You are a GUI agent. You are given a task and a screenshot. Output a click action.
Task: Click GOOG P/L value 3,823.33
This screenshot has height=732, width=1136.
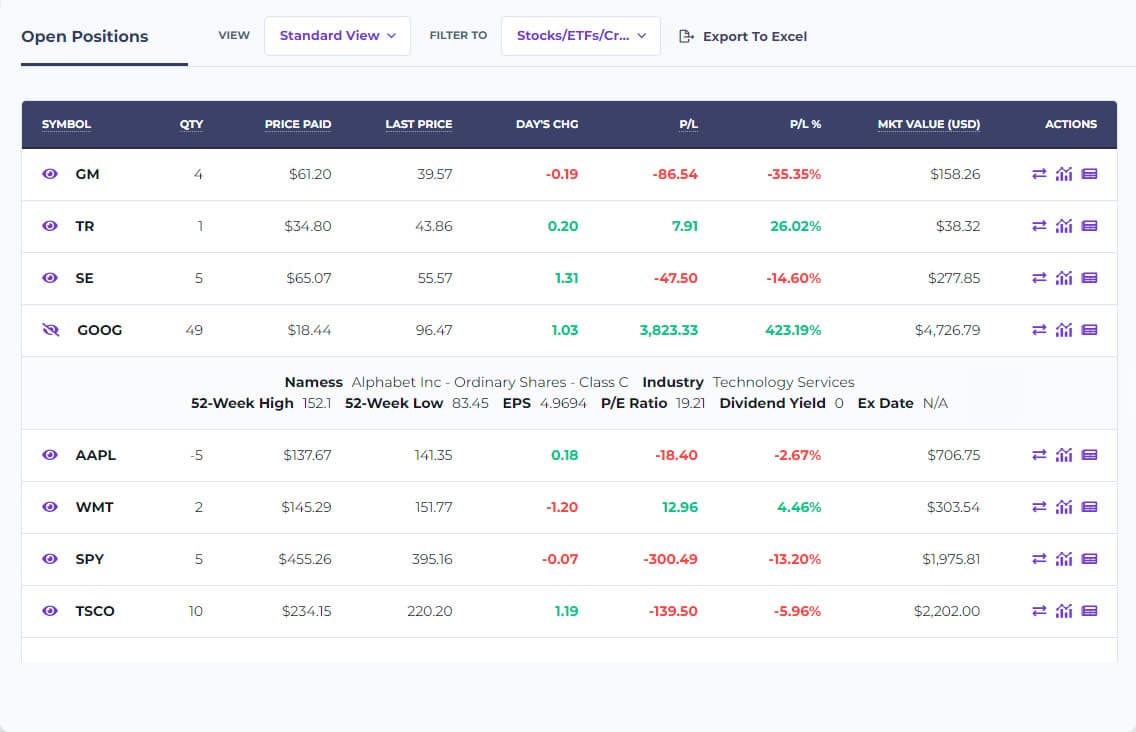[x=669, y=330]
